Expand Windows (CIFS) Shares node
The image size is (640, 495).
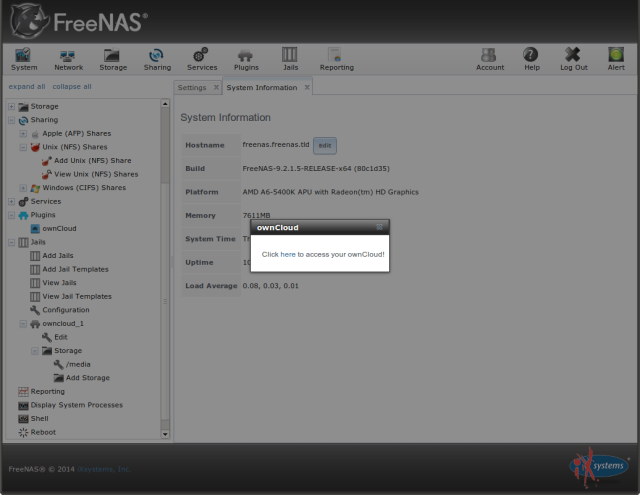[x=23, y=188]
